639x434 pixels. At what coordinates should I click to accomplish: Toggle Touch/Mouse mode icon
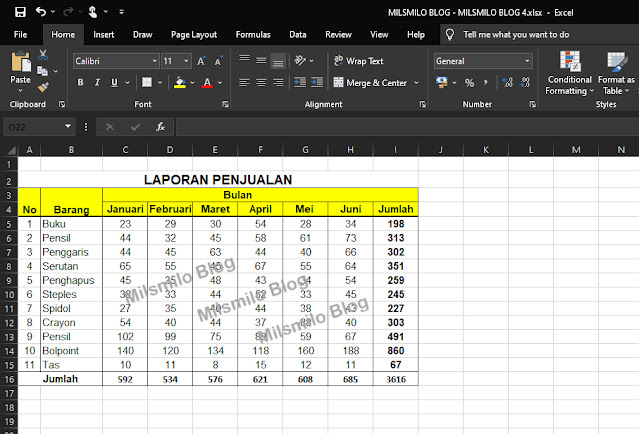tap(93, 12)
